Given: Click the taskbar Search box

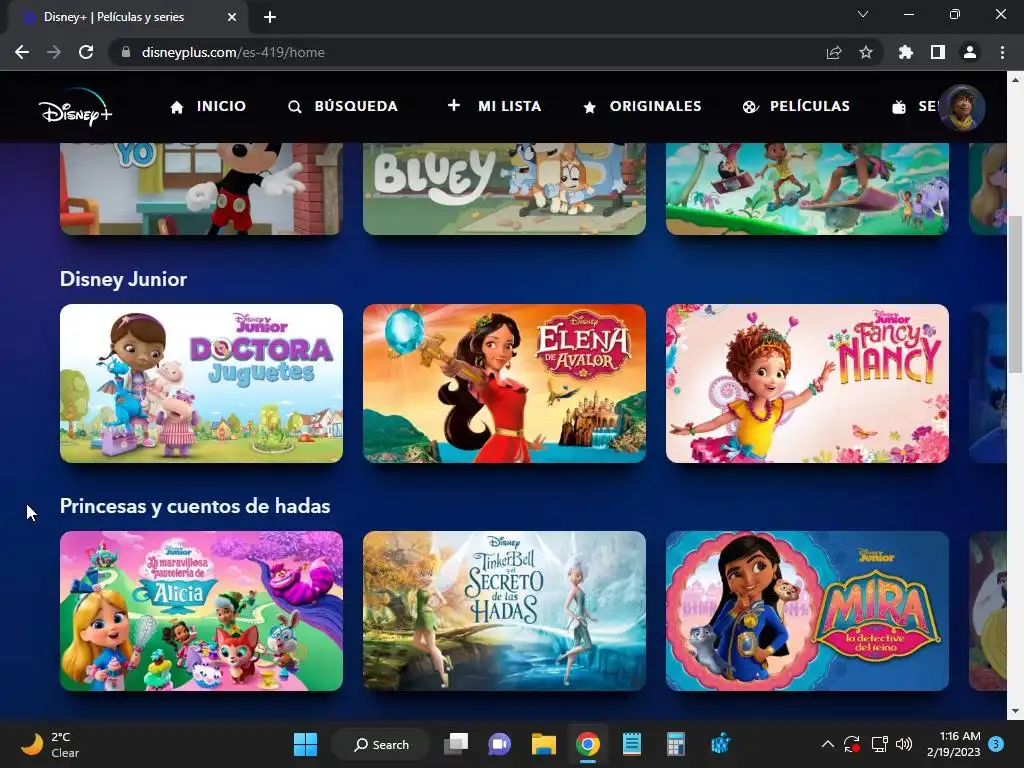Looking at the screenshot, I should (381, 744).
